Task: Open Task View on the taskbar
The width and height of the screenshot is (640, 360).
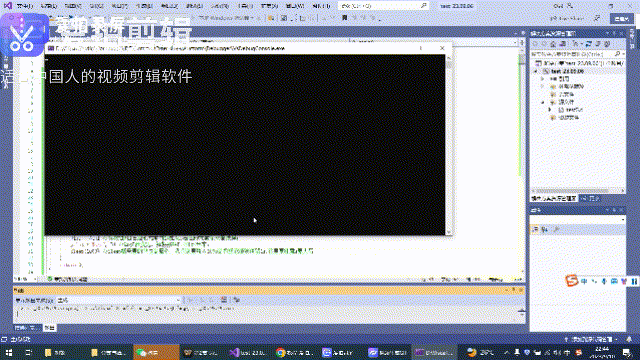Action: pos(28,352)
